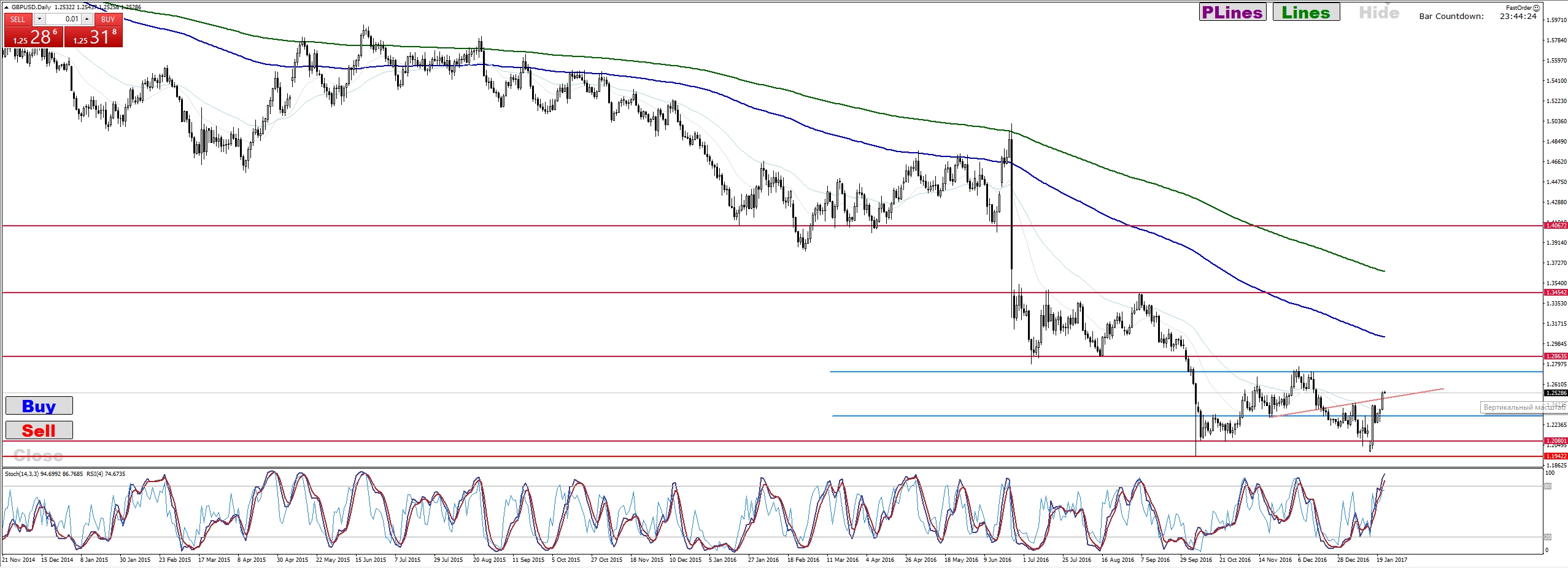Viewport: 1568px width, 568px height.
Task: Click the 1.31715 price scale value
Action: (x=1557, y=324)
